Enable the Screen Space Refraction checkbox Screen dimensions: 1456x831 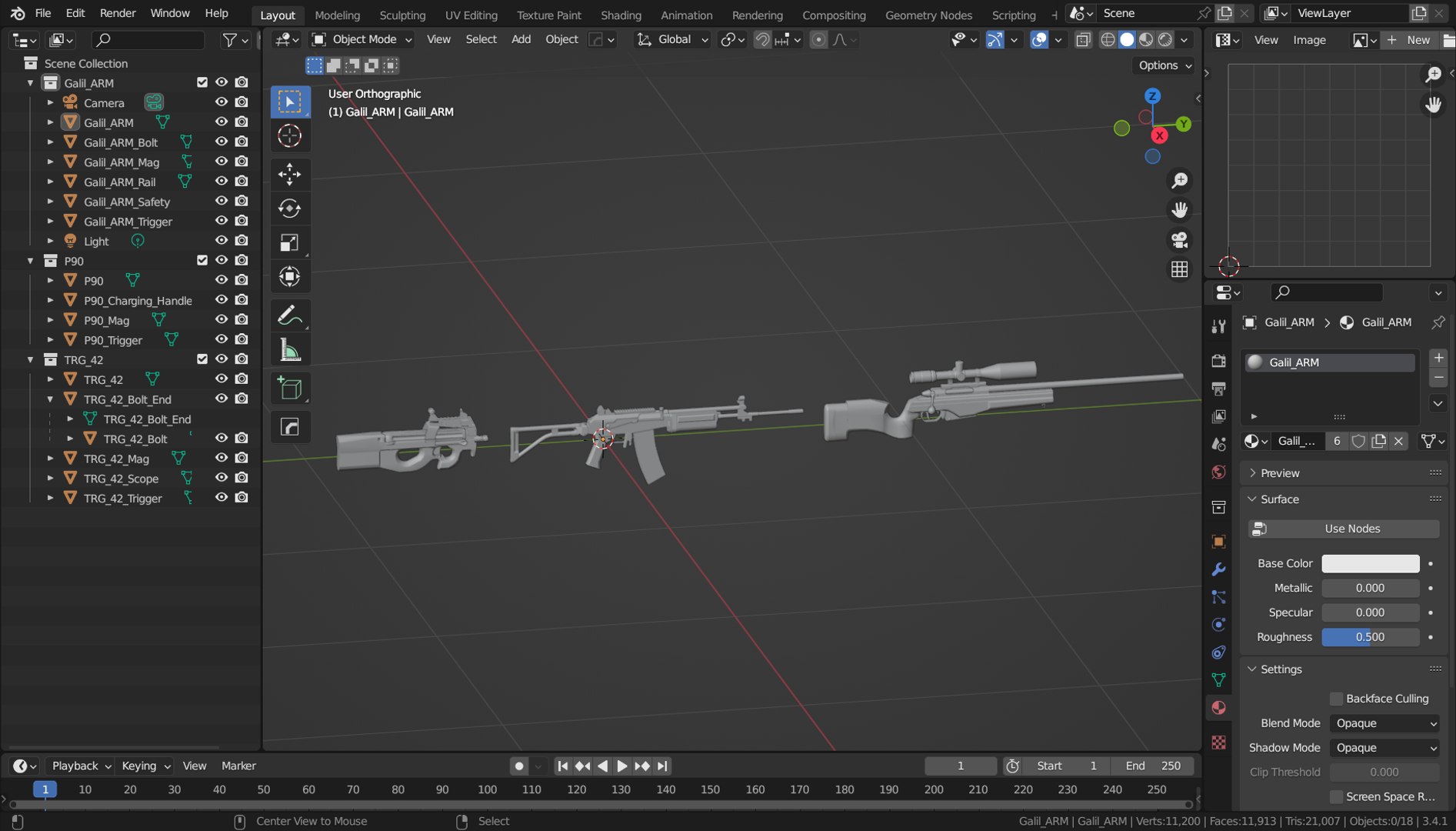pyautogui.click(x=1337, y=796)
